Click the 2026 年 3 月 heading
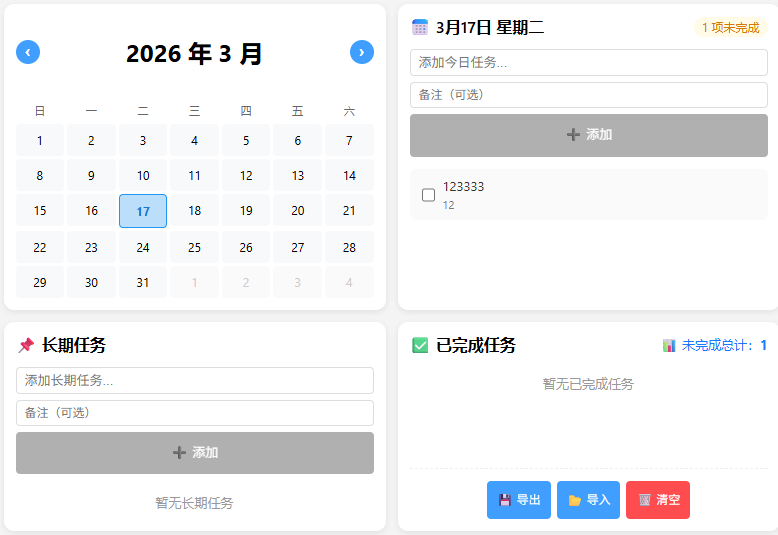The width and height of the screenshot is (778, 535). click(194, 54)
